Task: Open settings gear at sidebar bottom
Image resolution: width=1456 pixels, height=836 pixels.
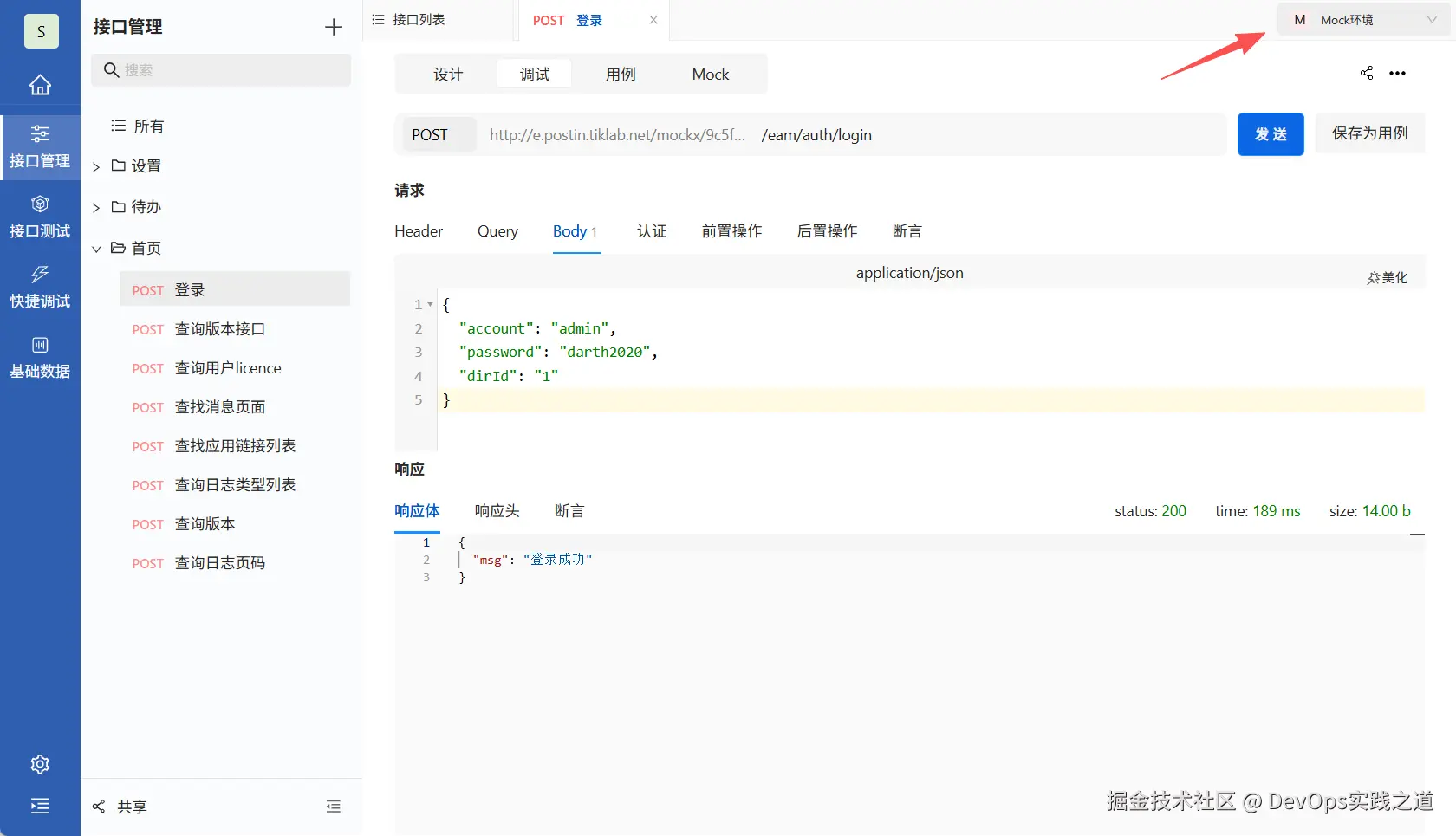Action: point(40,764)
